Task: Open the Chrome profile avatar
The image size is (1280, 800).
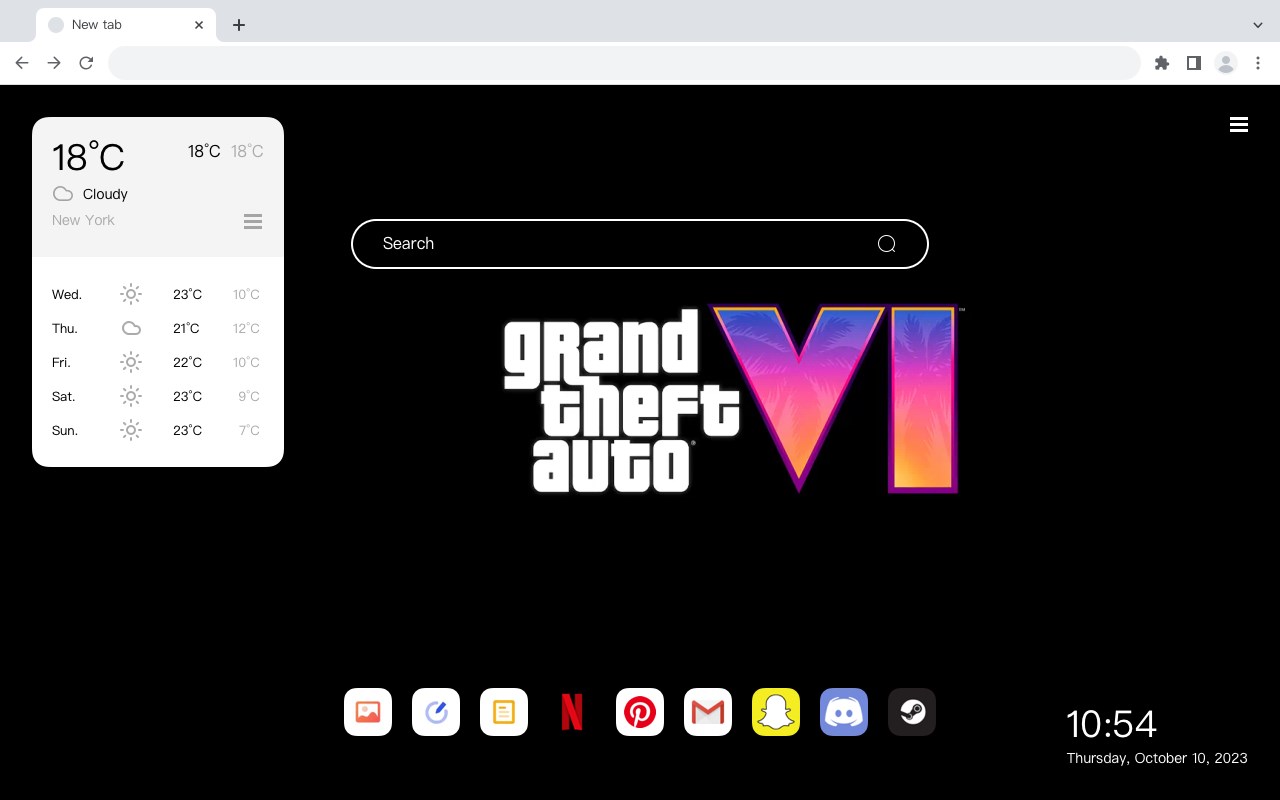Action: pos(1226,63)
